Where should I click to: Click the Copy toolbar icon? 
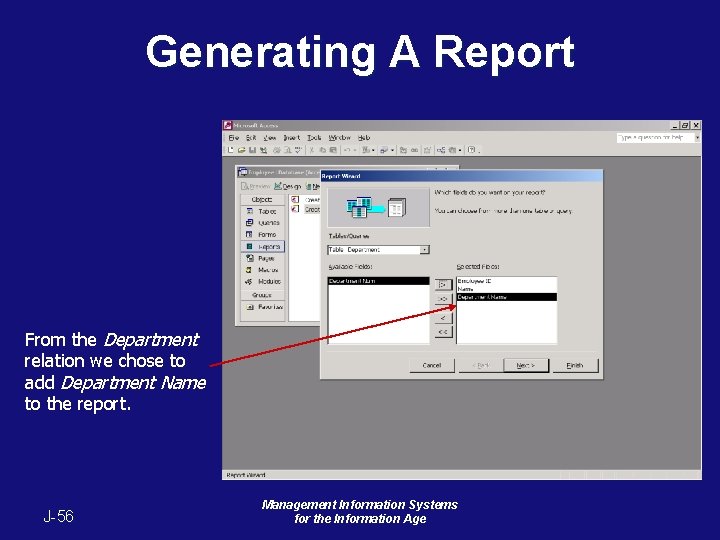tap(322, 150)
